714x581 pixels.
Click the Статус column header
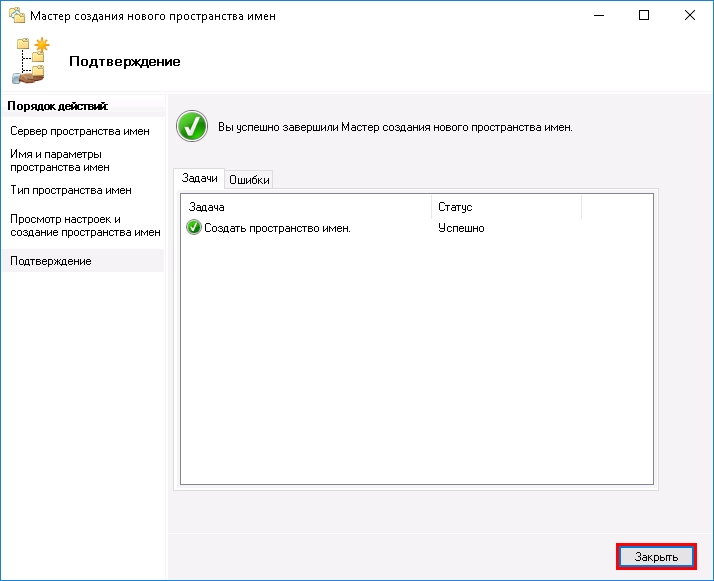[505, 206]
